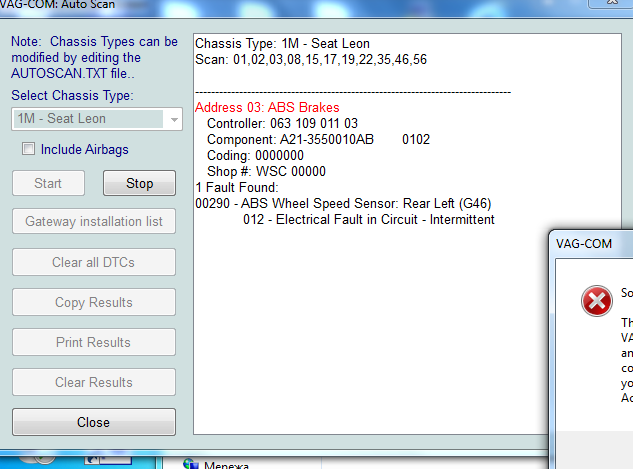Image resolution: width=633 pixels, height=469 pixels.
Task: Click 'Controller: 063 109 011 03' line
Action: pos(282,124)
